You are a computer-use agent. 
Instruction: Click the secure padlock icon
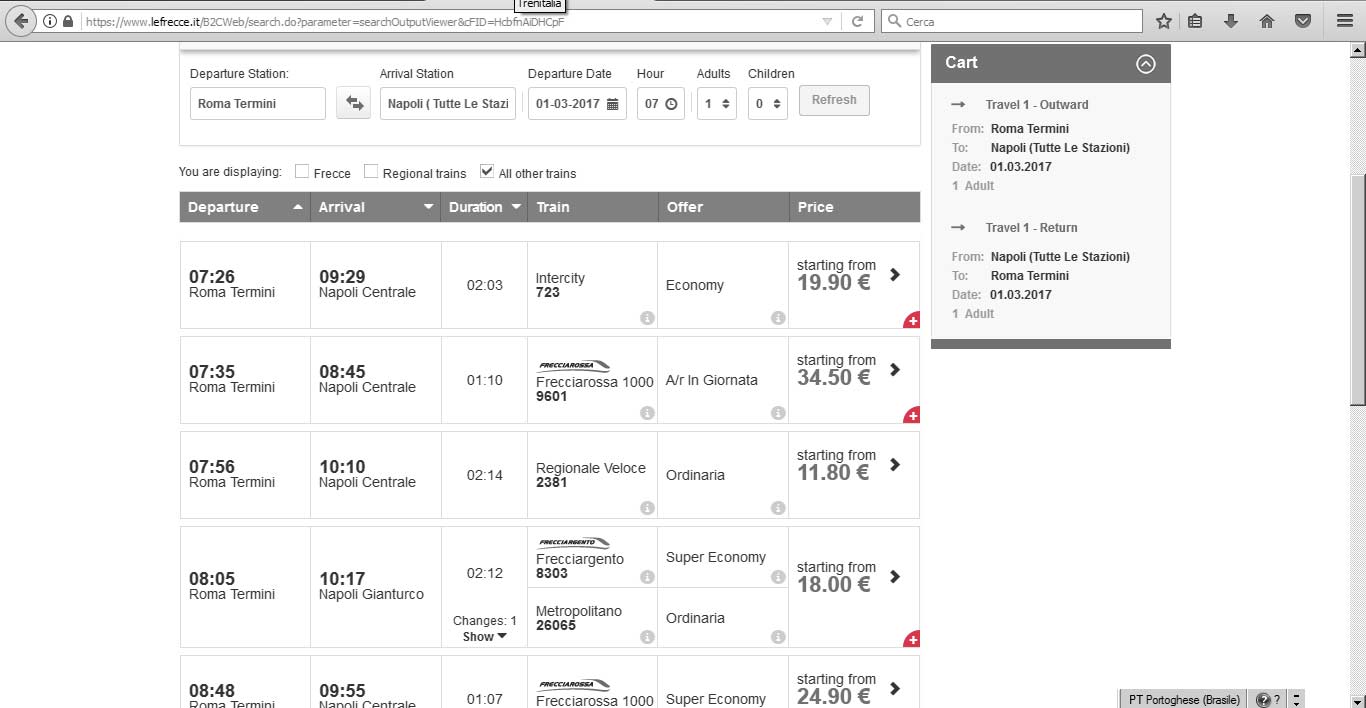(x=68, y=21)
